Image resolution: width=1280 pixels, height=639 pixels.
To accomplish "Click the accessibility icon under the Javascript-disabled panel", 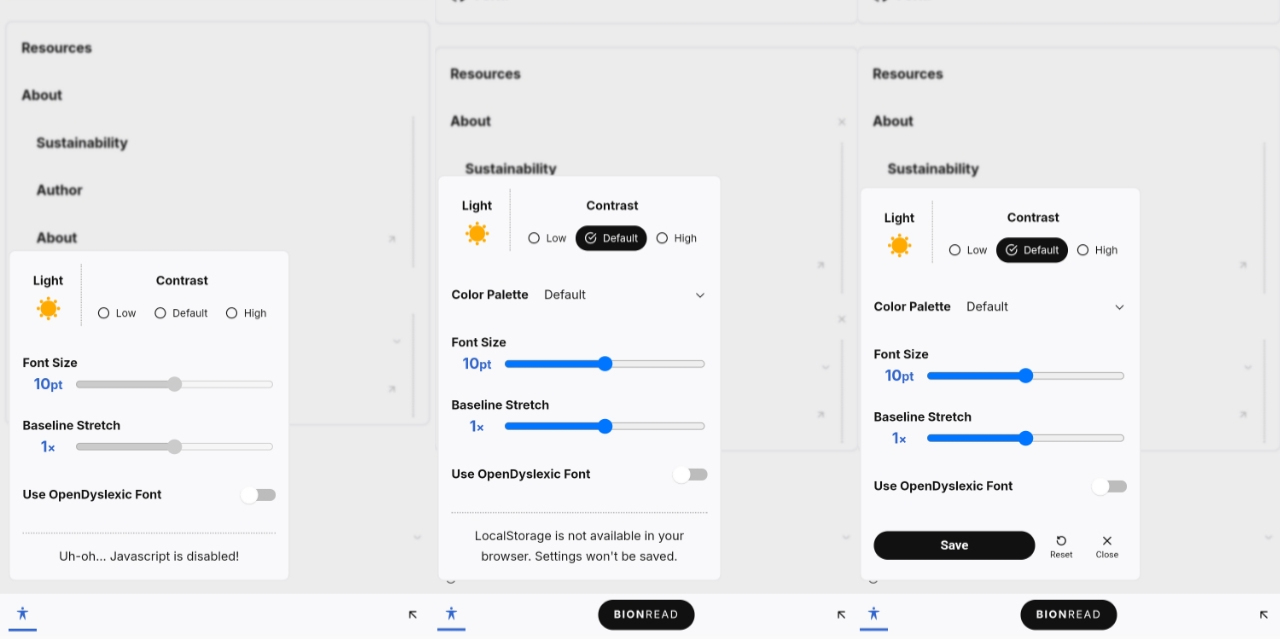I will pos(23,614).
